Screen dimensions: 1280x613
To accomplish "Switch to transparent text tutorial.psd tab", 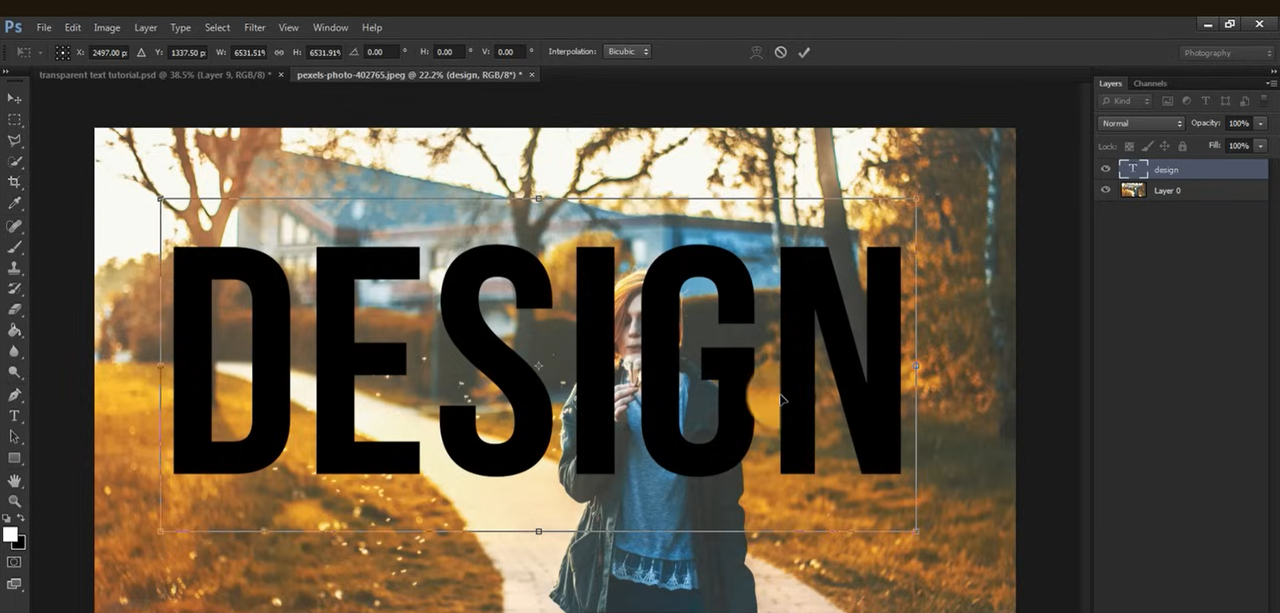I will tap(154, 75).
